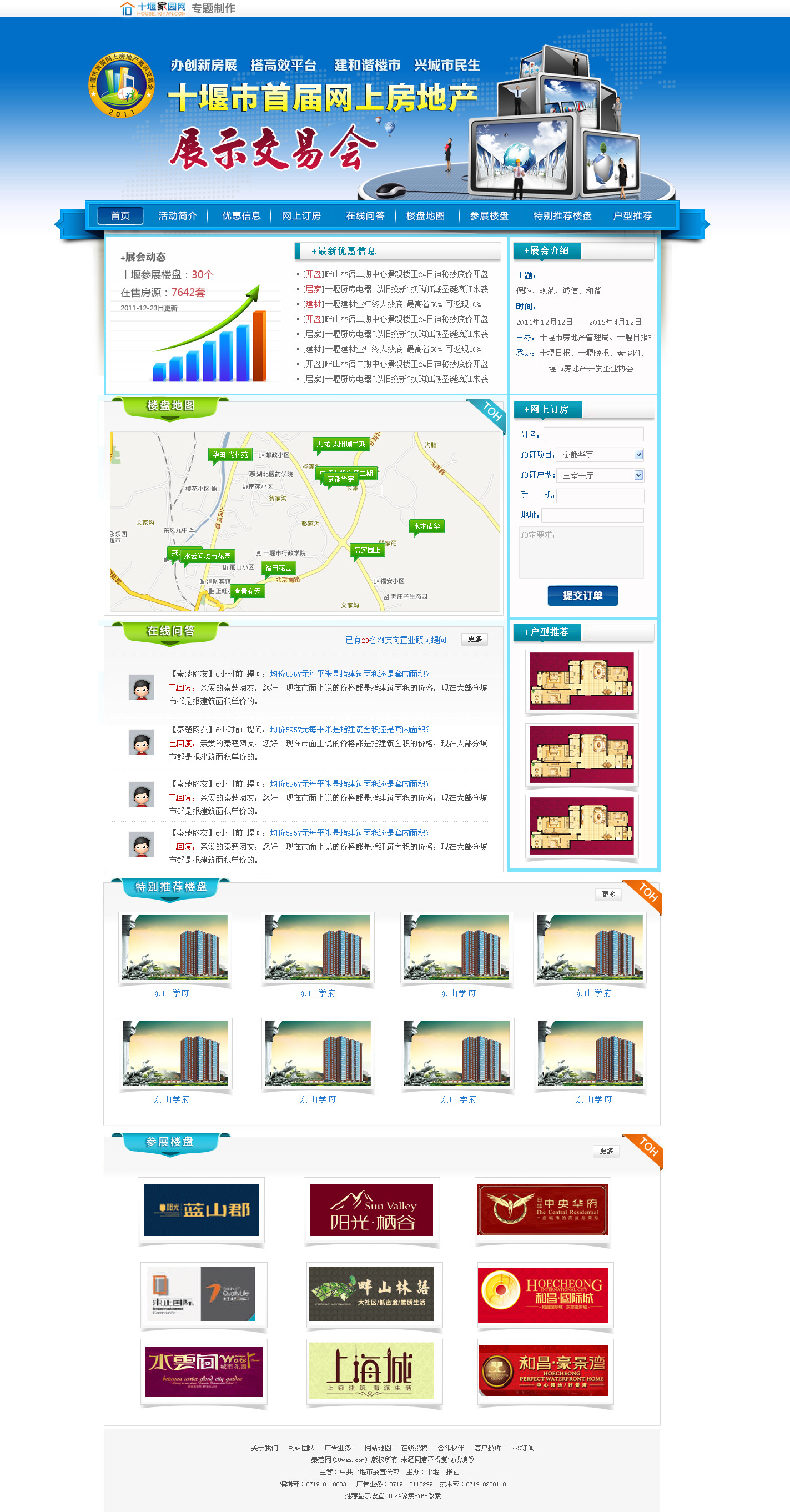Click the 尚景春天 map marker
The height and width of the screenshot is (1512, 790).
(x=247, y=591)
